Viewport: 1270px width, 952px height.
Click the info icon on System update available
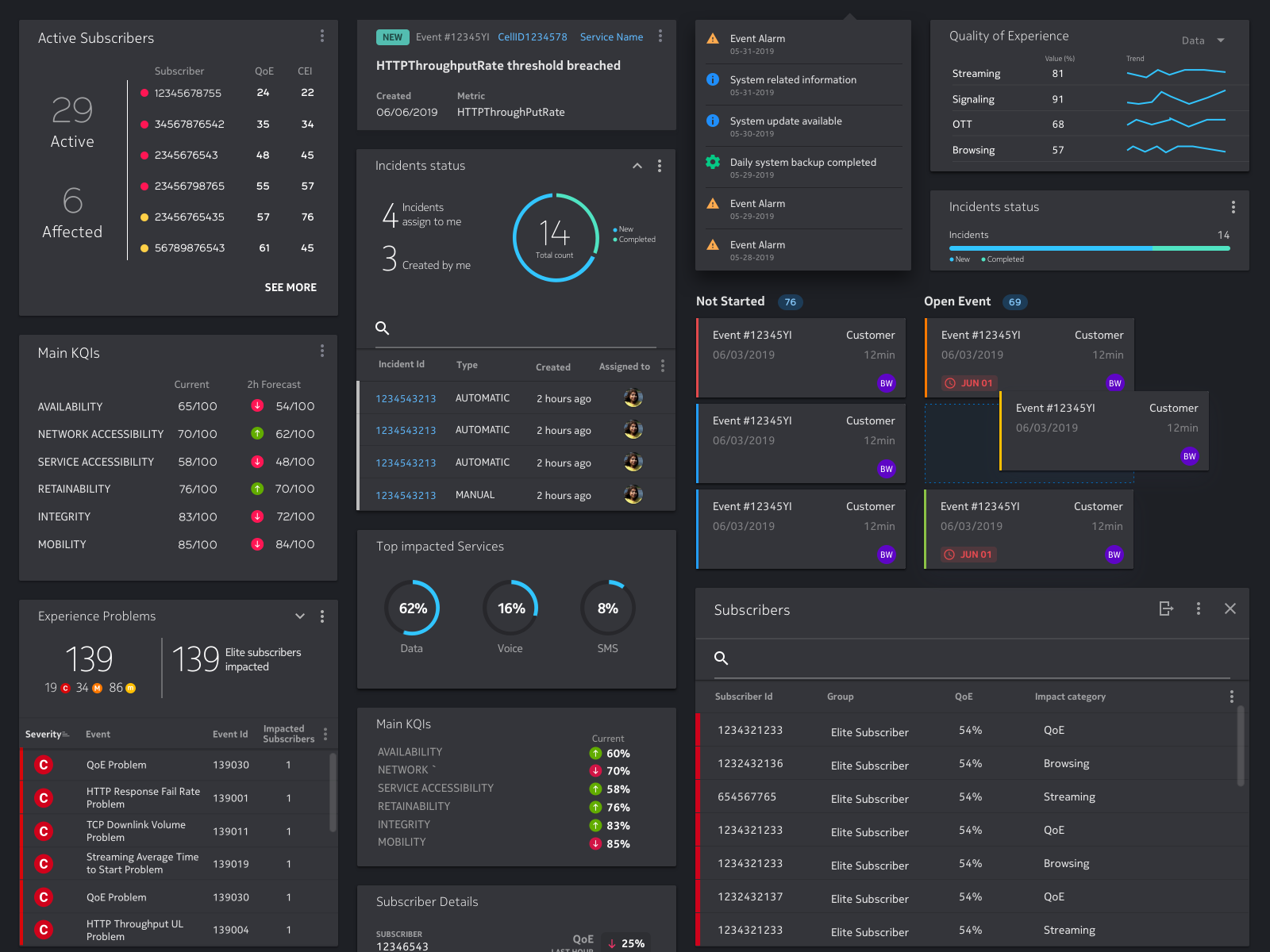pos(712,121)
